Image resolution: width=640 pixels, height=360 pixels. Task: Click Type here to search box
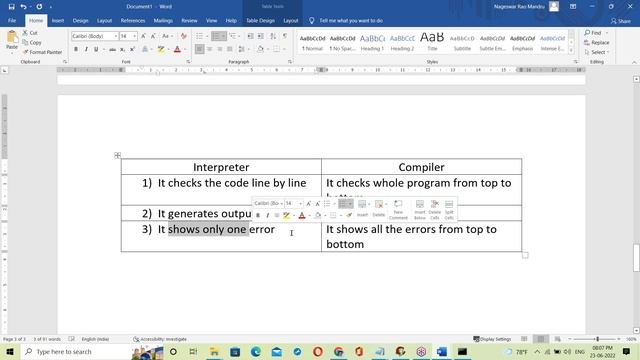point(76,351)
